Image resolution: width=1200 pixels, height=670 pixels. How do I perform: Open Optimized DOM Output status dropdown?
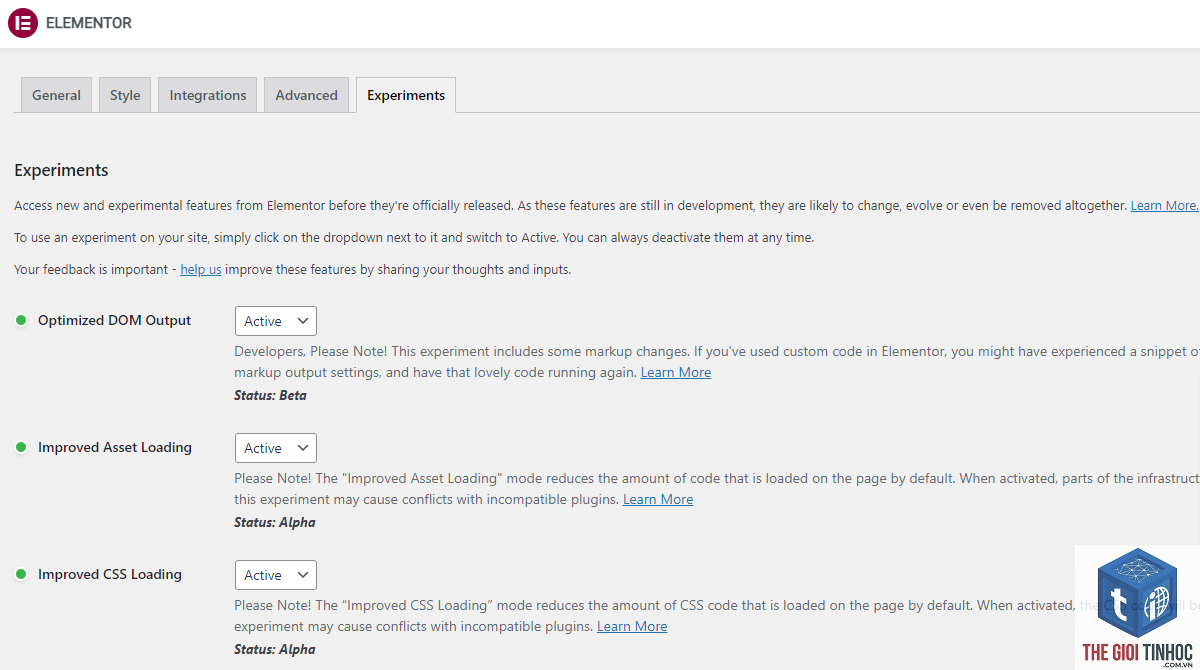click(276, 321)
